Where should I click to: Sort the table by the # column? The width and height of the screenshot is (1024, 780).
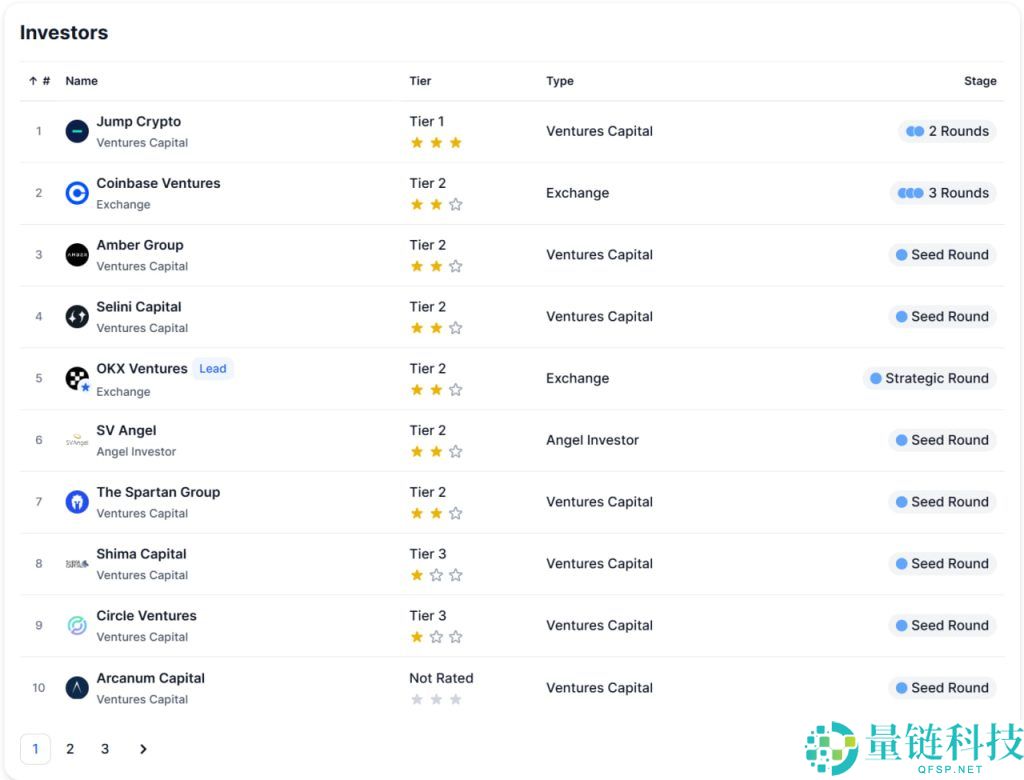pos(40,81)
